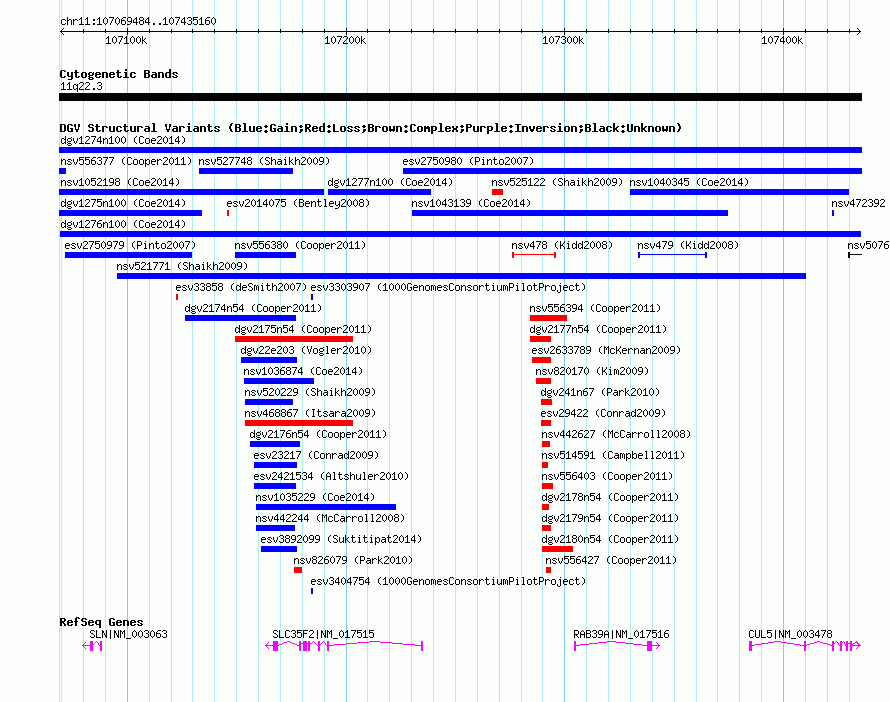Click the blue bar under nsv521771 (Shaikh2009)
The width and height of the screenshot is (890, 702).
click(461, 276)
